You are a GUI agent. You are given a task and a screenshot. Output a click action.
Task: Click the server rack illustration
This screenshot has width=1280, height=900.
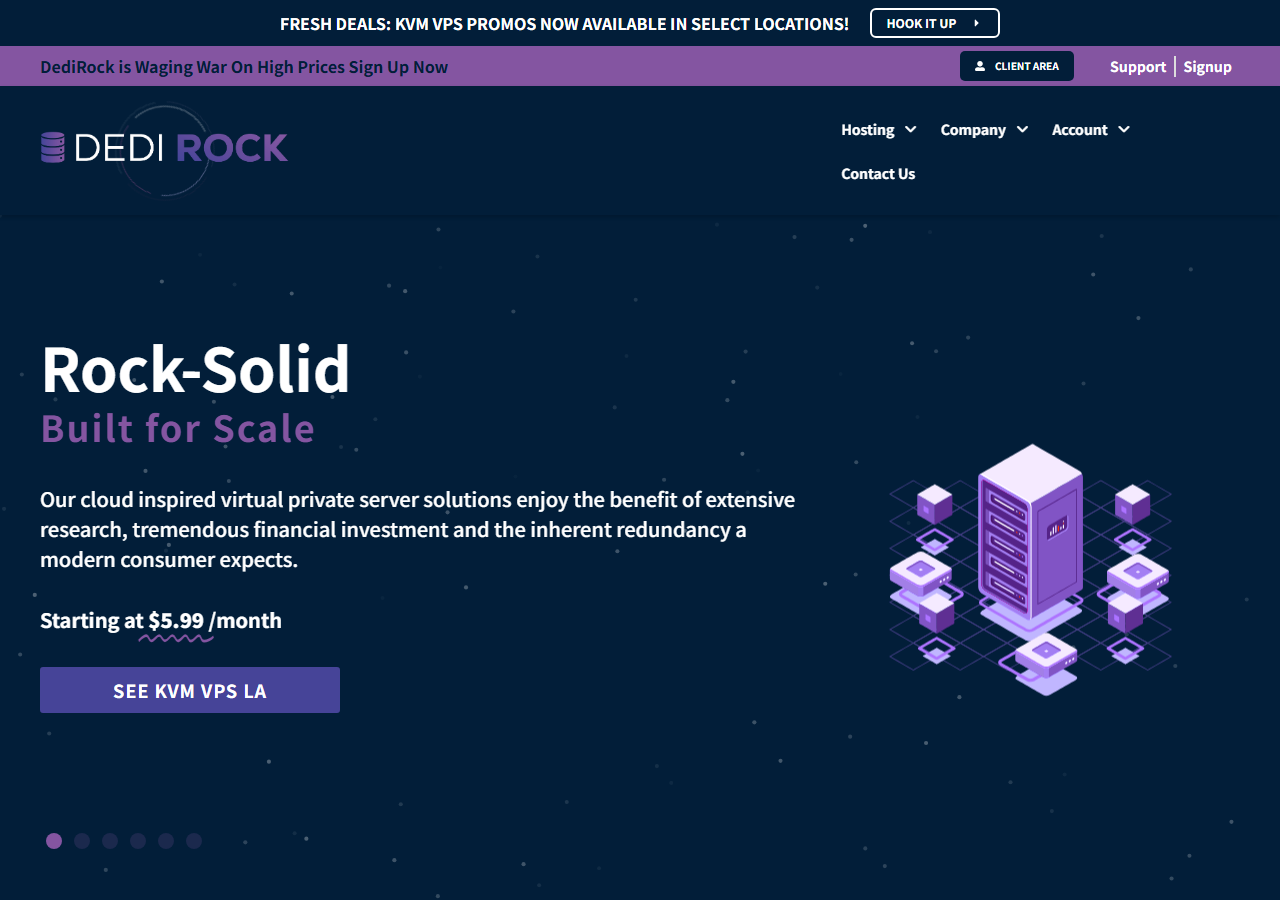[x=1030, y=570]
